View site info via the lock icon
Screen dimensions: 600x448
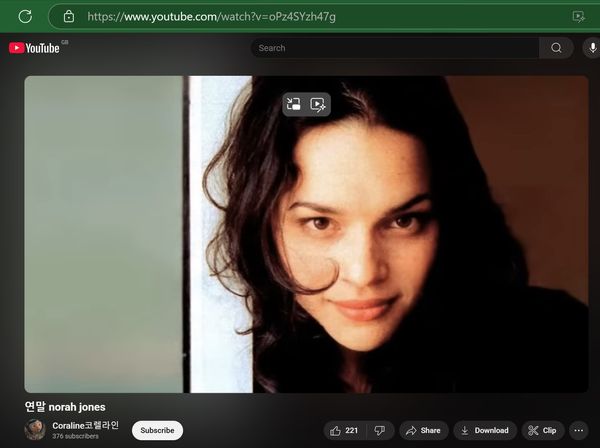69,16
